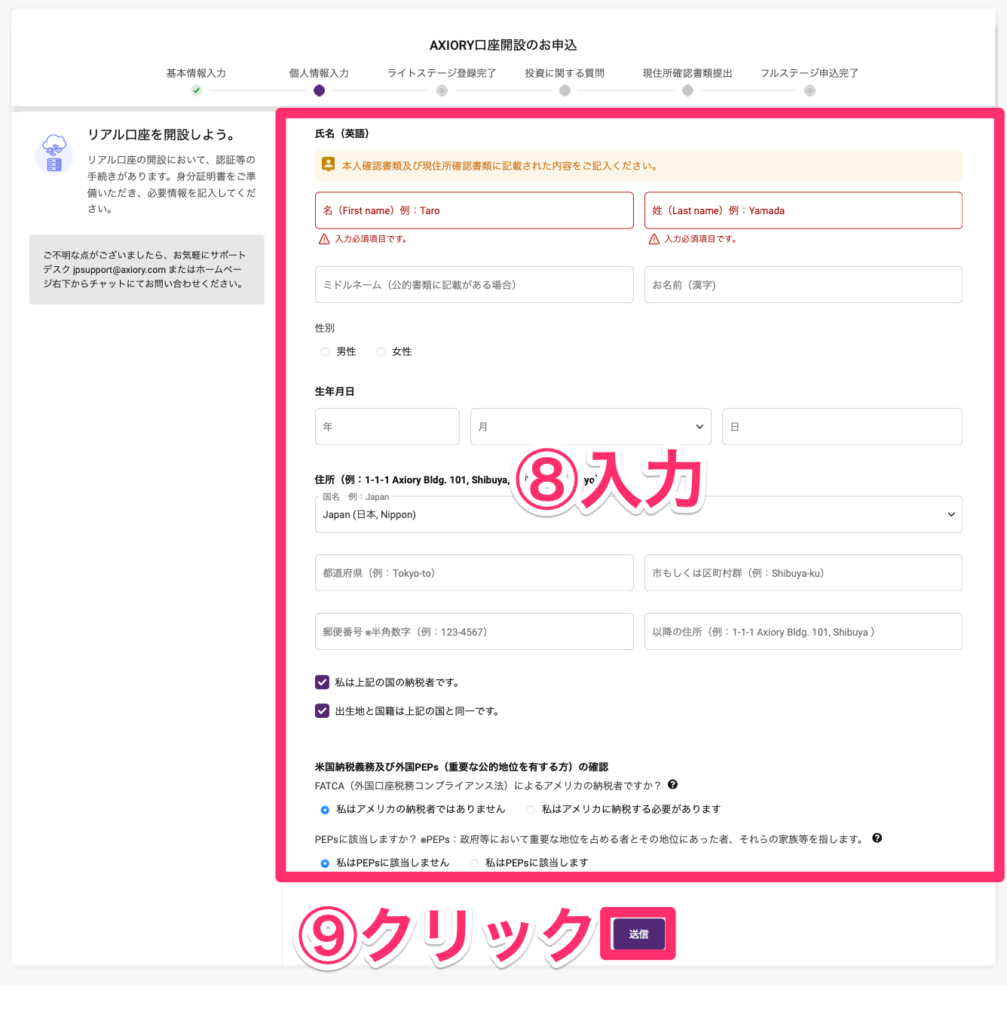Image resolution: width=1007 pixels, height=1024 pixels.
Task: Click the 米国納税義務及び外国PEPs section heading
Action: [461, 767]
